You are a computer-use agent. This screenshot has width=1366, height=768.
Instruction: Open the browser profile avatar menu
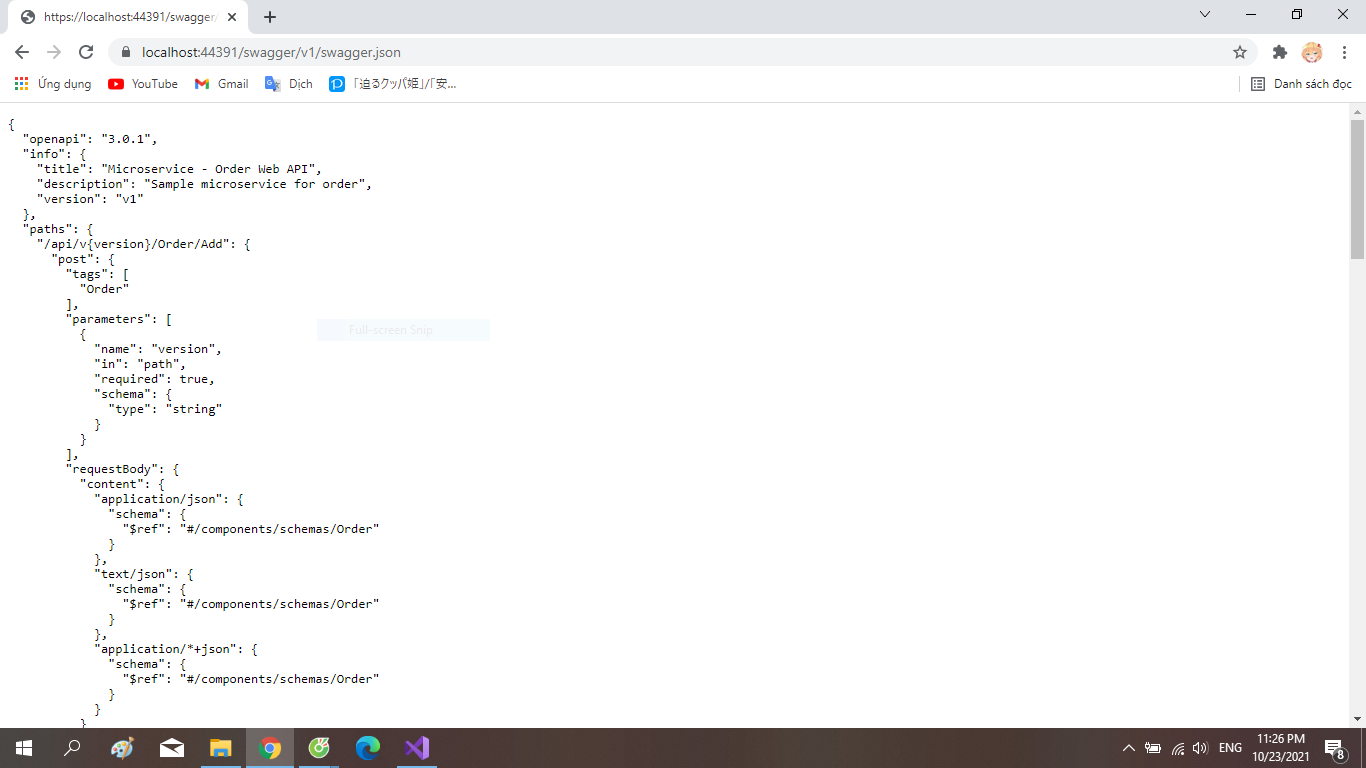(x=1312, y=52)
